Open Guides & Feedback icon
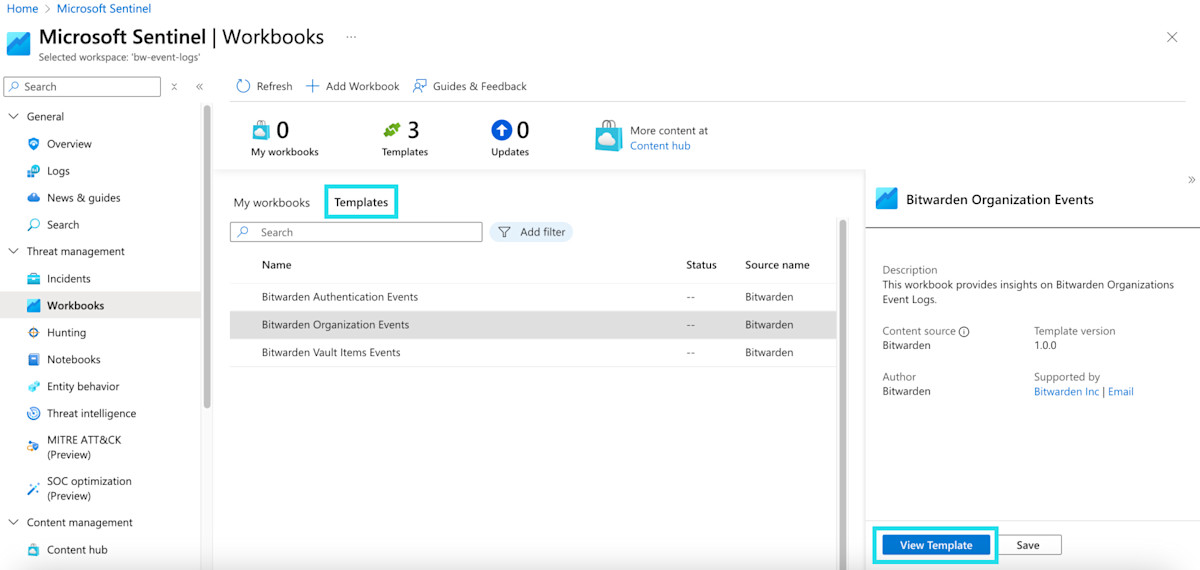This screenshot has height=570, width=1200. (x=420, y=86)
